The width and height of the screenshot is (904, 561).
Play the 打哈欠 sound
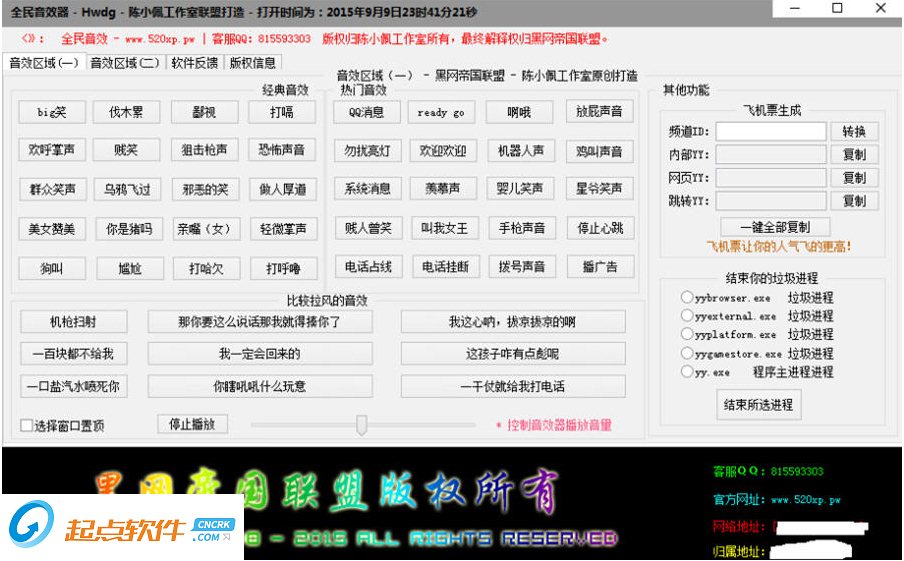coord(206,269)
